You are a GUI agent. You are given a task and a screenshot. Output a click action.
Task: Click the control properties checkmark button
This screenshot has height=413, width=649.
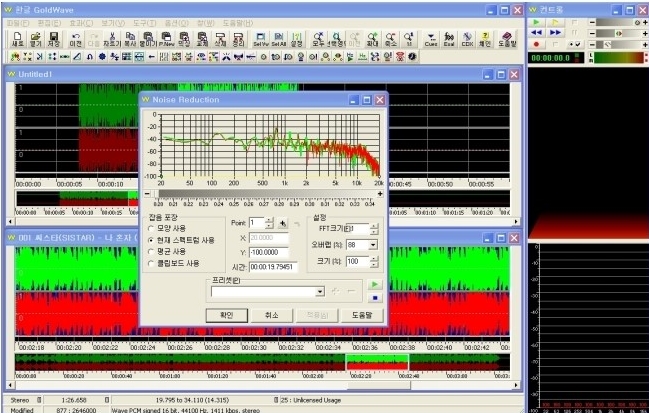(x=574, y=44)
